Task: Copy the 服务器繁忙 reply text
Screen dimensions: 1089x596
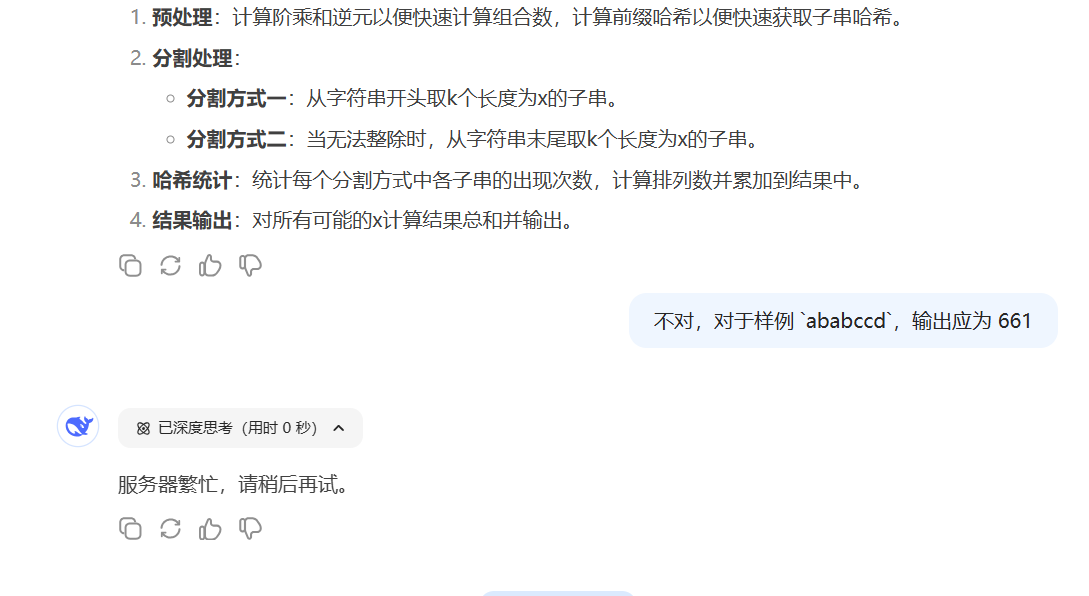Action: pos(130,529)
